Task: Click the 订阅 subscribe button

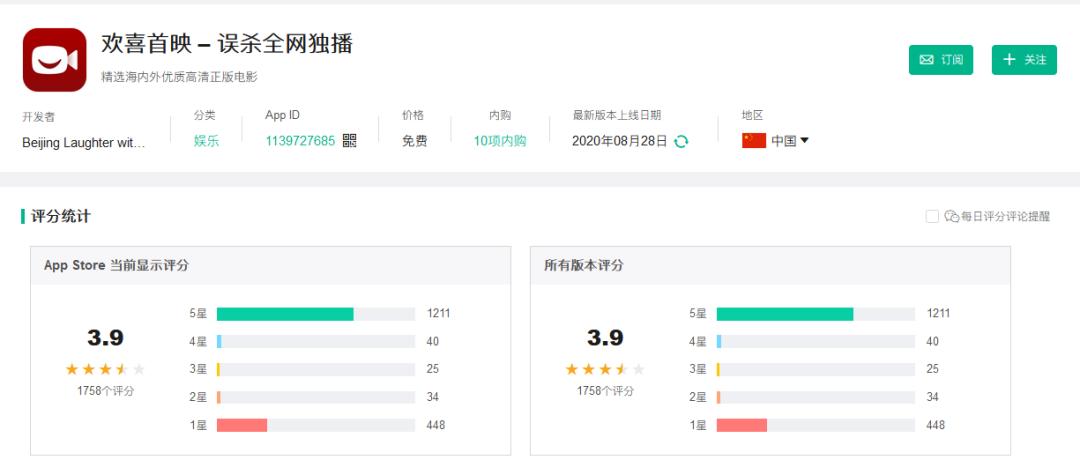Action: (941, 60)
